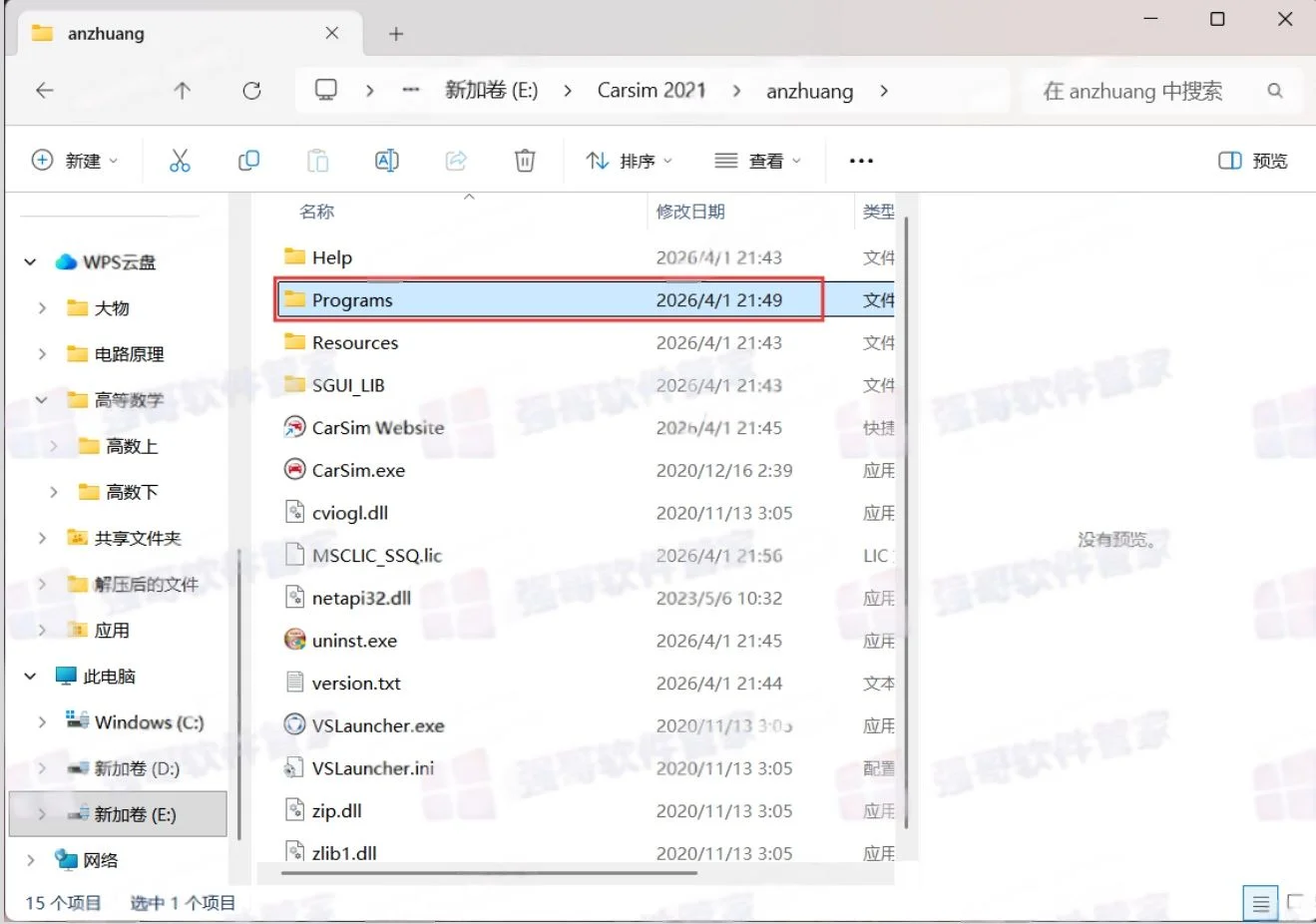Click 新加卷 (E:) in the address bar

tap(492, 90)
